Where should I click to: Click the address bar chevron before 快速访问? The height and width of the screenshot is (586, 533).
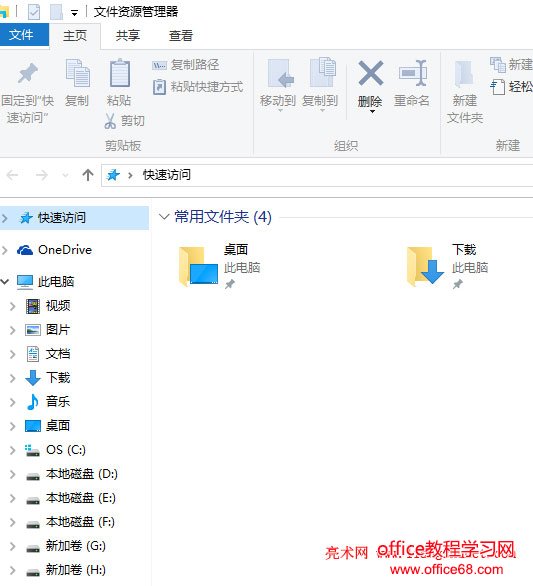(130, 175)
